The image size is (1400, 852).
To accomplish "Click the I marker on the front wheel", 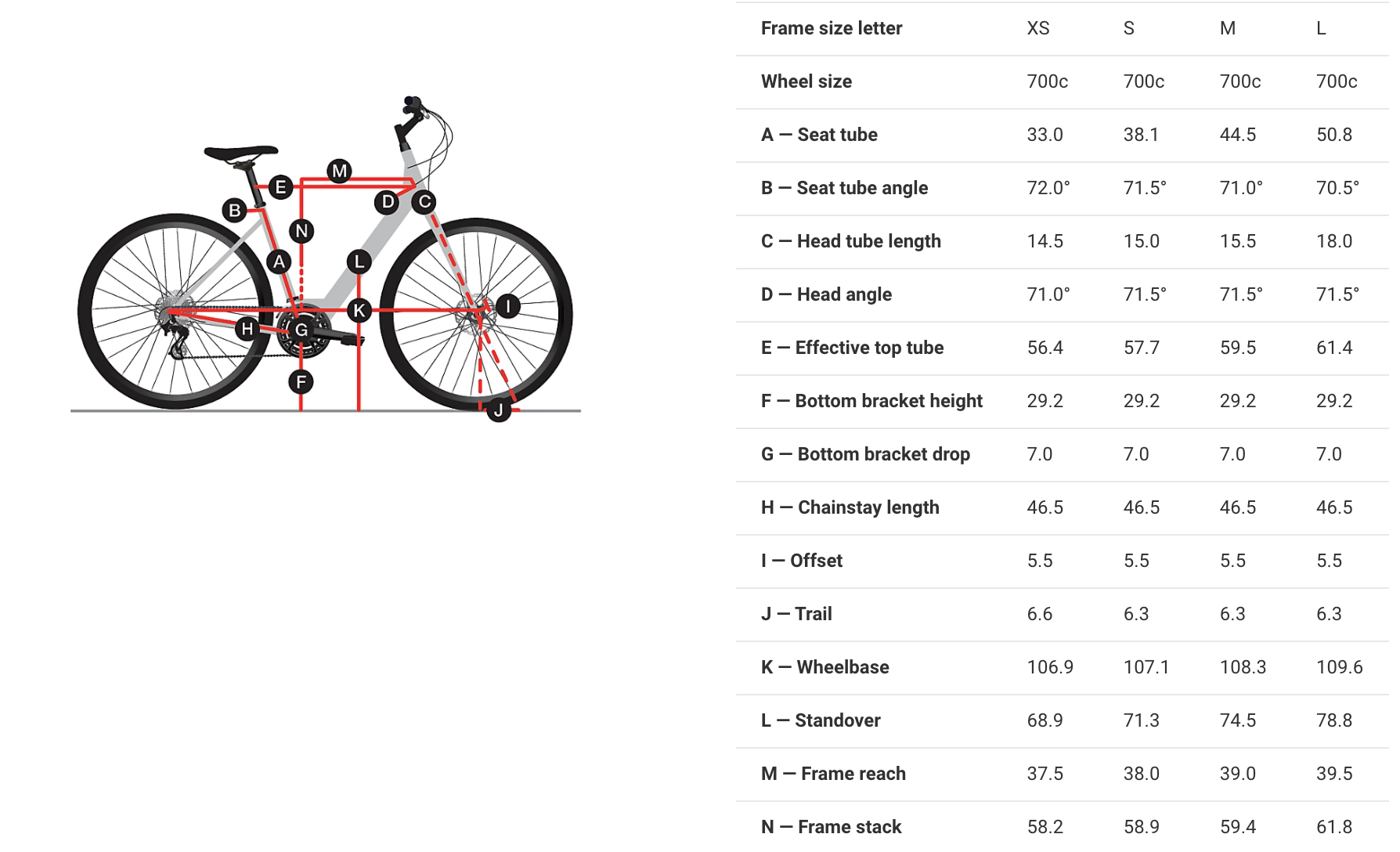I will pos(507,306).
